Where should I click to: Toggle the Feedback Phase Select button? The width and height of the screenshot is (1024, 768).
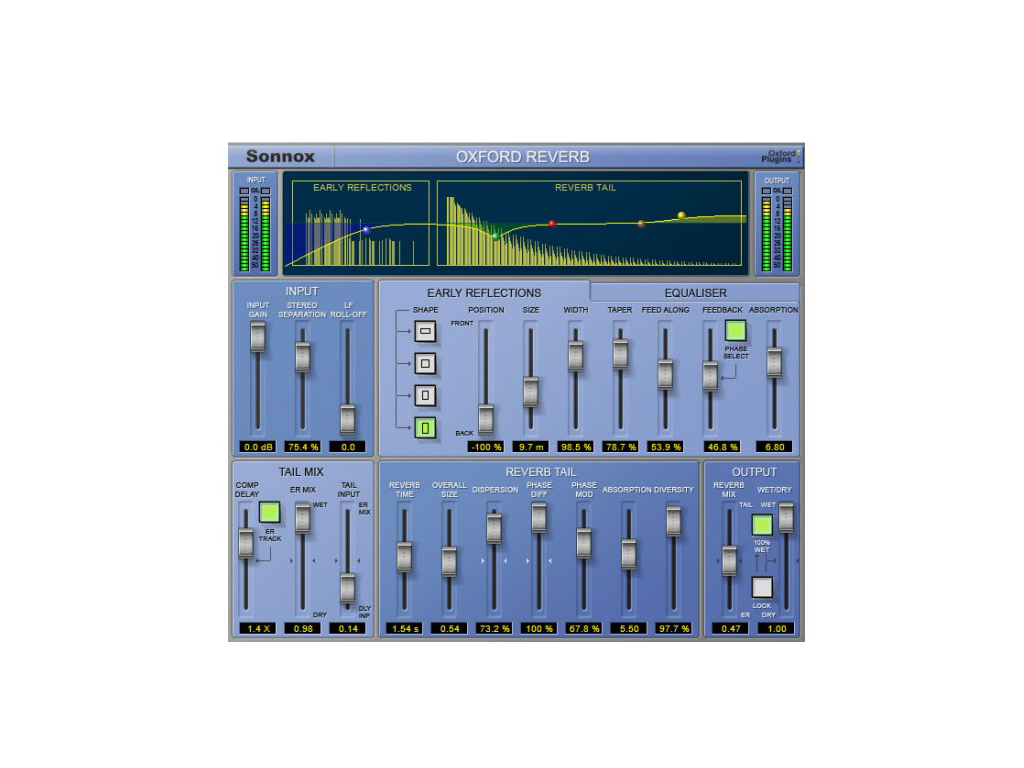pyautogui.click(x=736, y=331)
